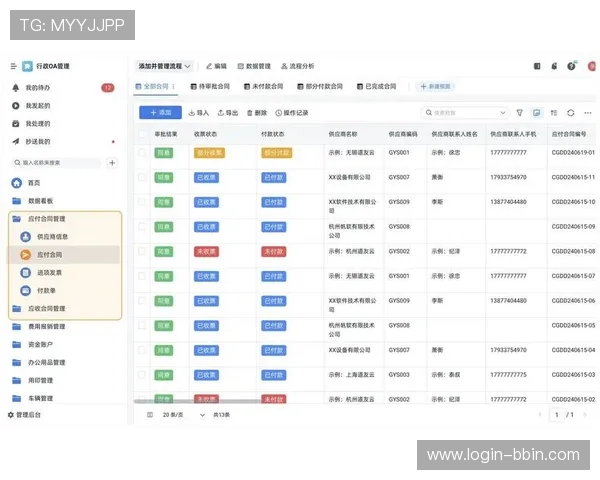Check the row CGDD240615-05

click(142, 325)
